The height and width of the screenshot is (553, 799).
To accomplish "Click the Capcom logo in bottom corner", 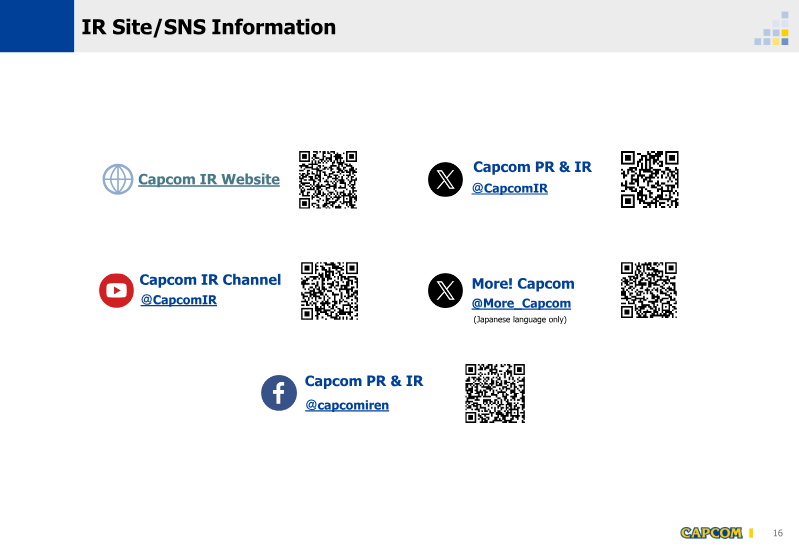I will [x=711, y=532].
